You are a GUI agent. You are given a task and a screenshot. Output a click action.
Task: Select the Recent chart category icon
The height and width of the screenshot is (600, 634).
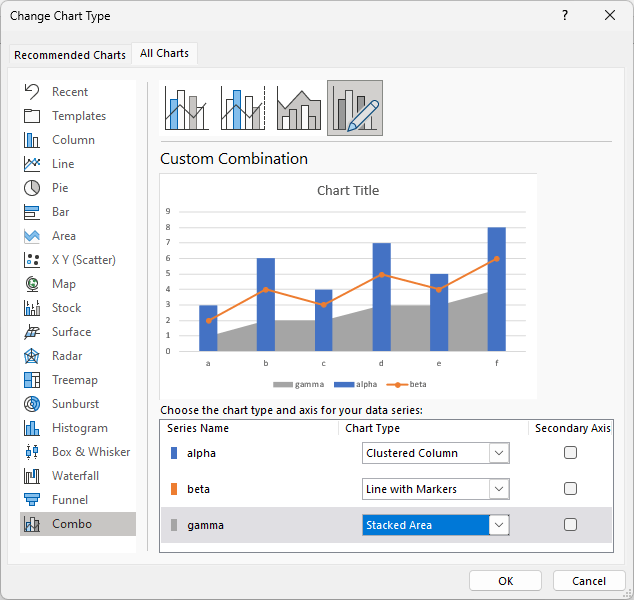coord(32,92)
